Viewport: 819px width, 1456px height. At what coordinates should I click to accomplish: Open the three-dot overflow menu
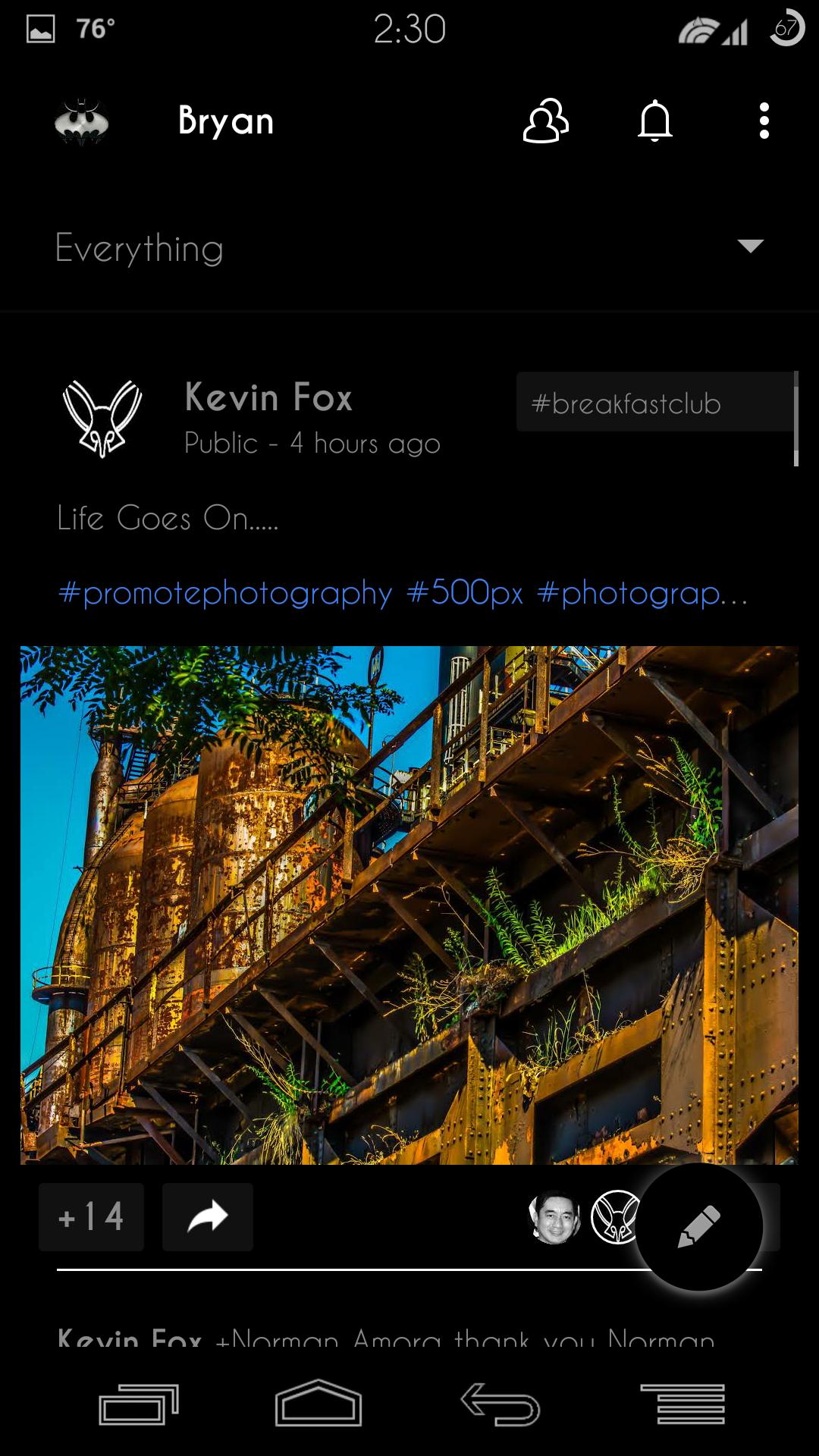point(764,121)
